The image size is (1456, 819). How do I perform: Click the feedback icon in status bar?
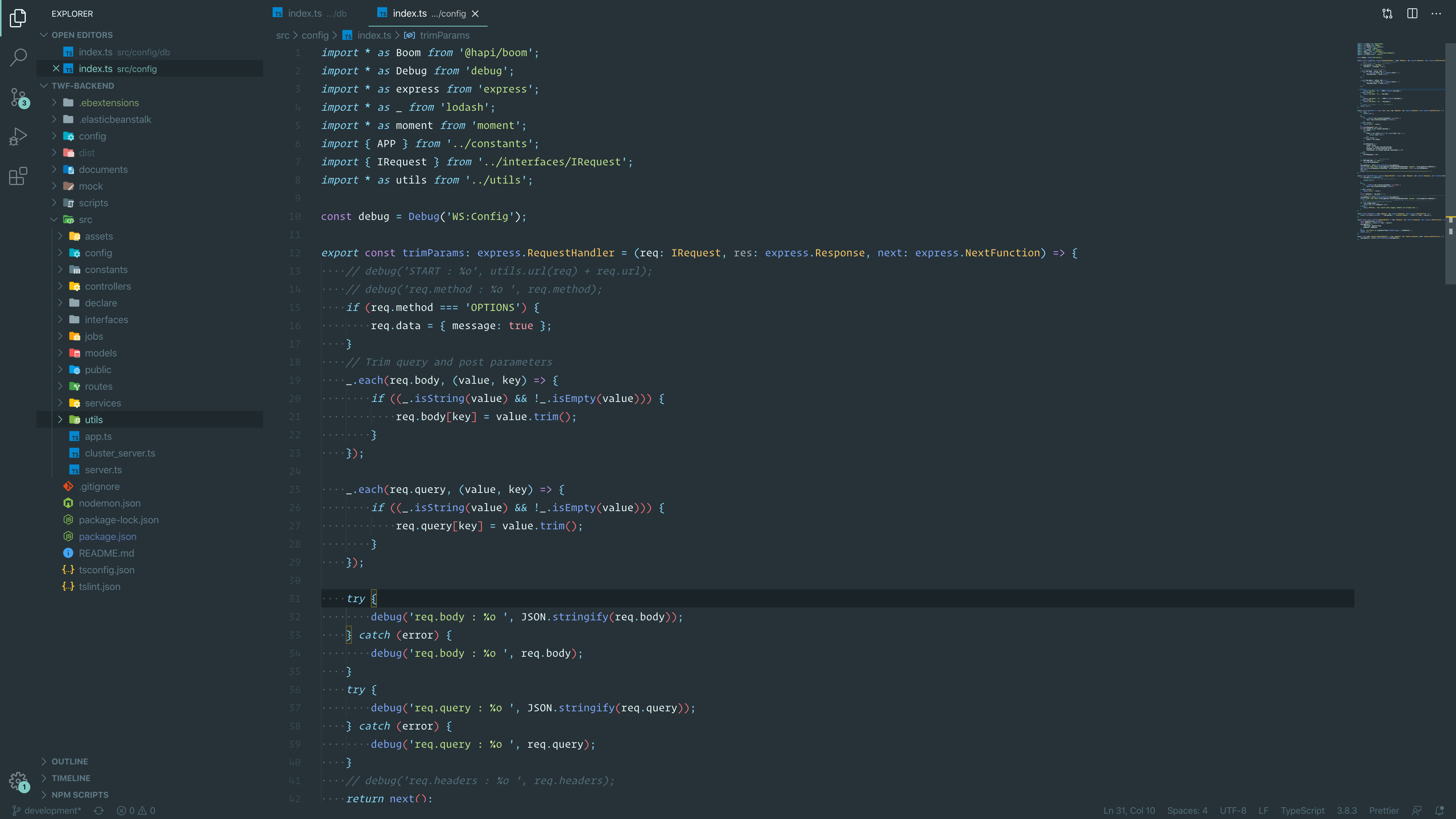click(x=1417, y=811)
